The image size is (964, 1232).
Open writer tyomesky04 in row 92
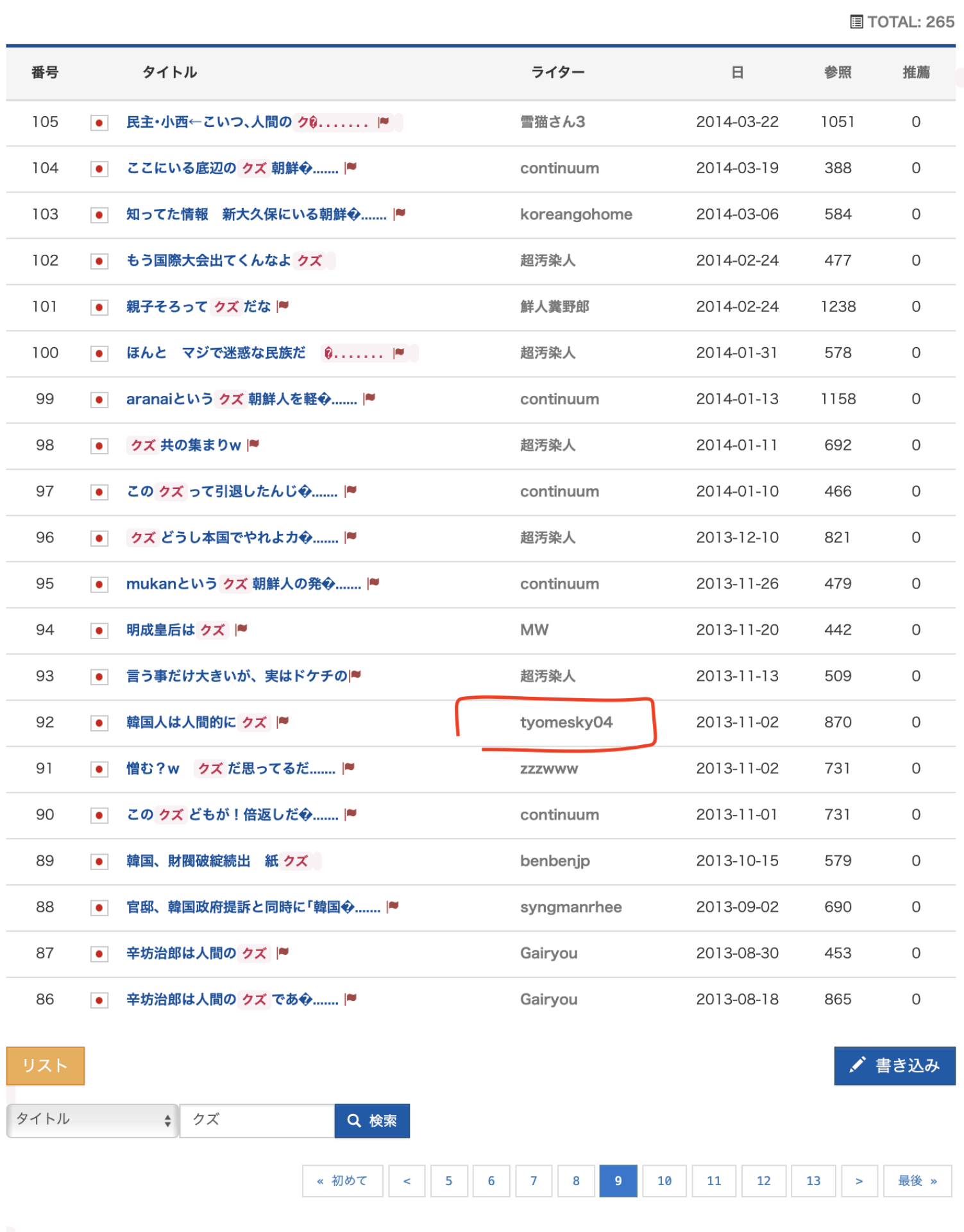(x=566, y=723)
